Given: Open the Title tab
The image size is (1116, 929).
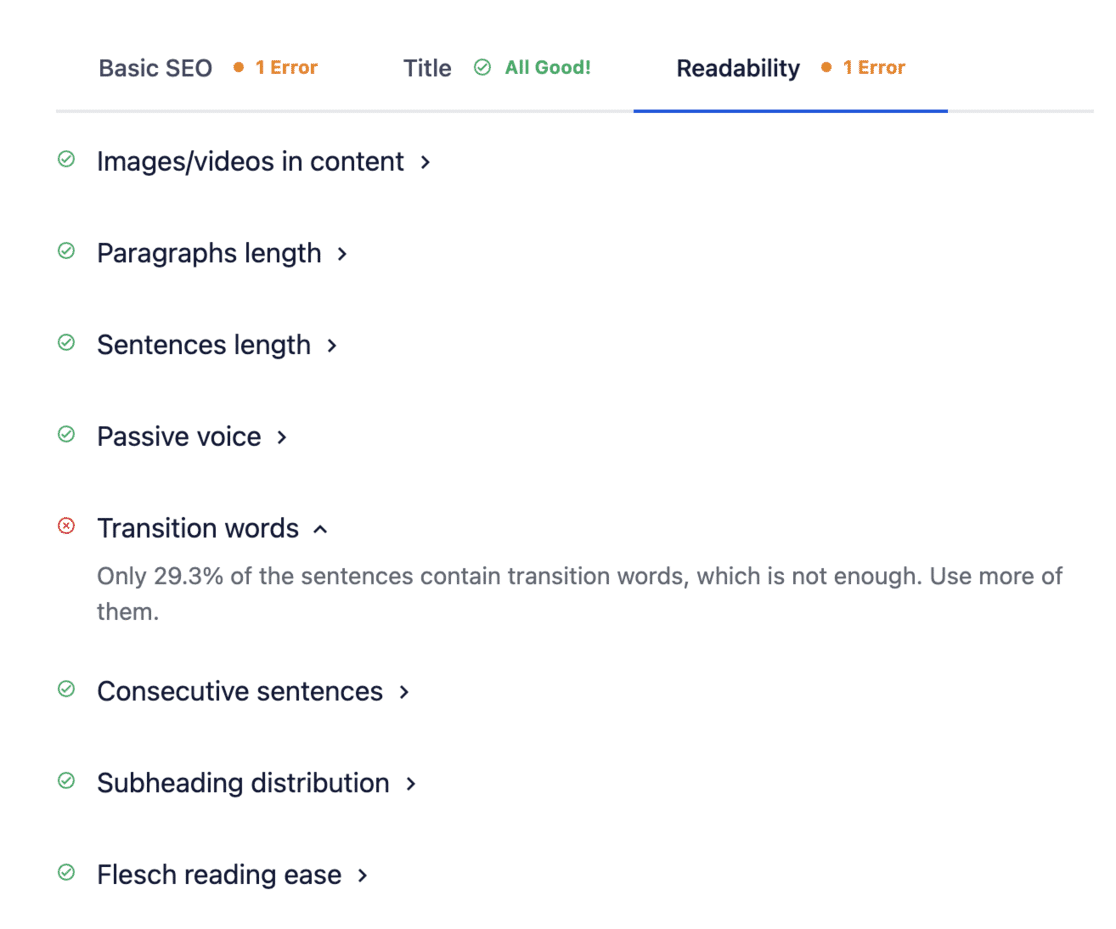Looking at the screenshot, I should point(427,68).
